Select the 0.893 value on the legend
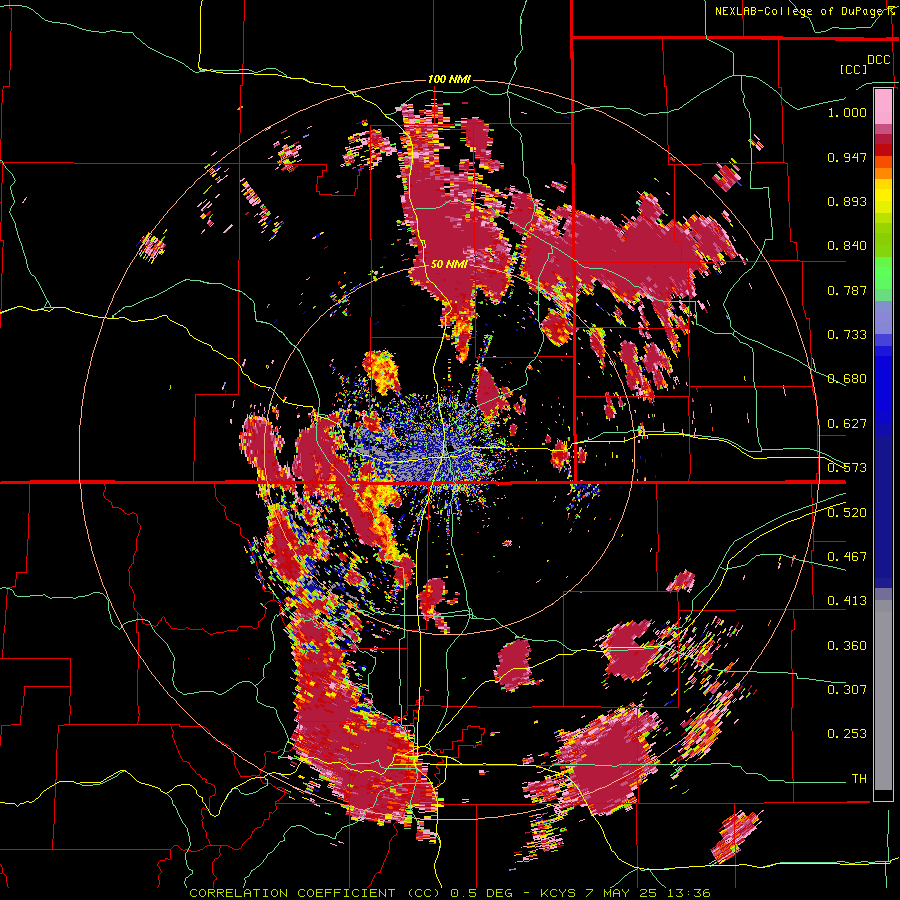 (847, 201)
